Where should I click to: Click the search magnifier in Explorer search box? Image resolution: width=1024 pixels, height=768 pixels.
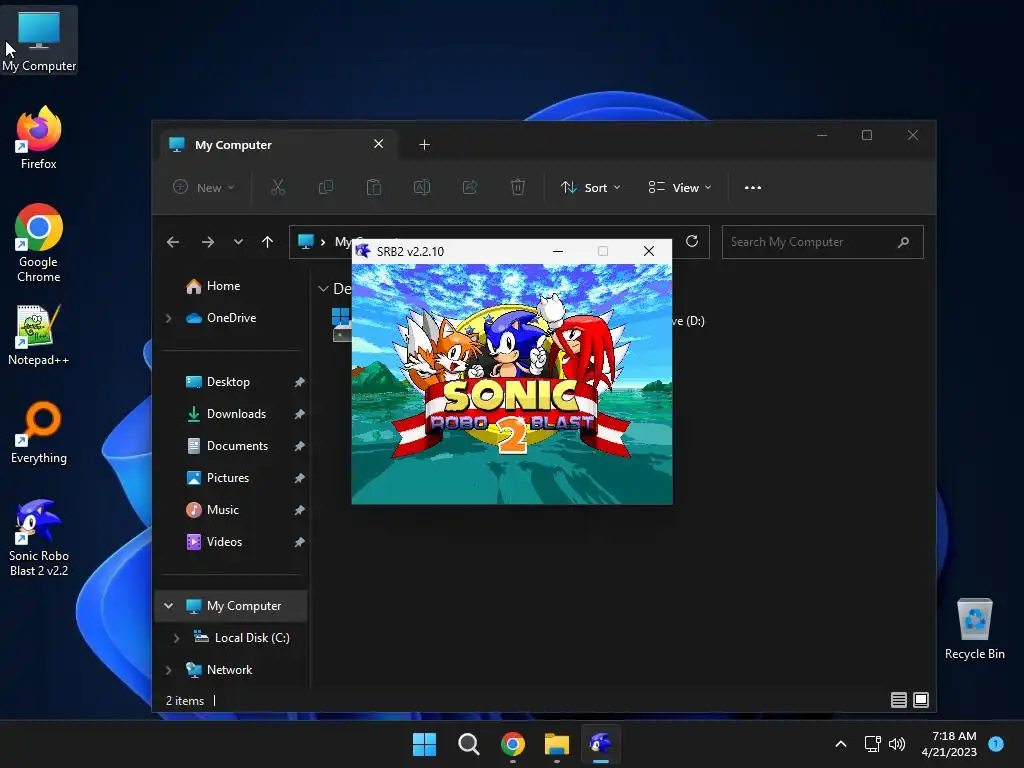904,242
